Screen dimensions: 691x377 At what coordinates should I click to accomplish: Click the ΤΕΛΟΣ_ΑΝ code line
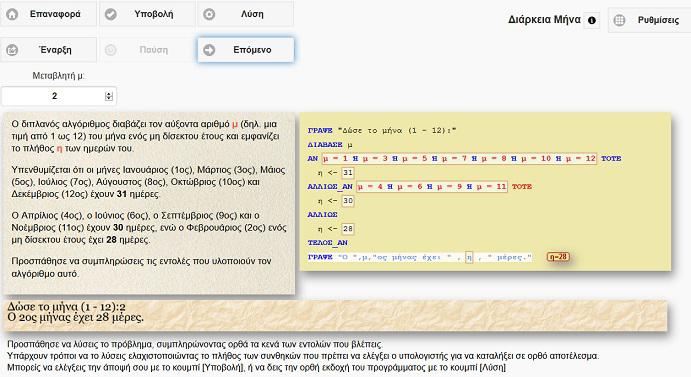click(x=328, y=243)
